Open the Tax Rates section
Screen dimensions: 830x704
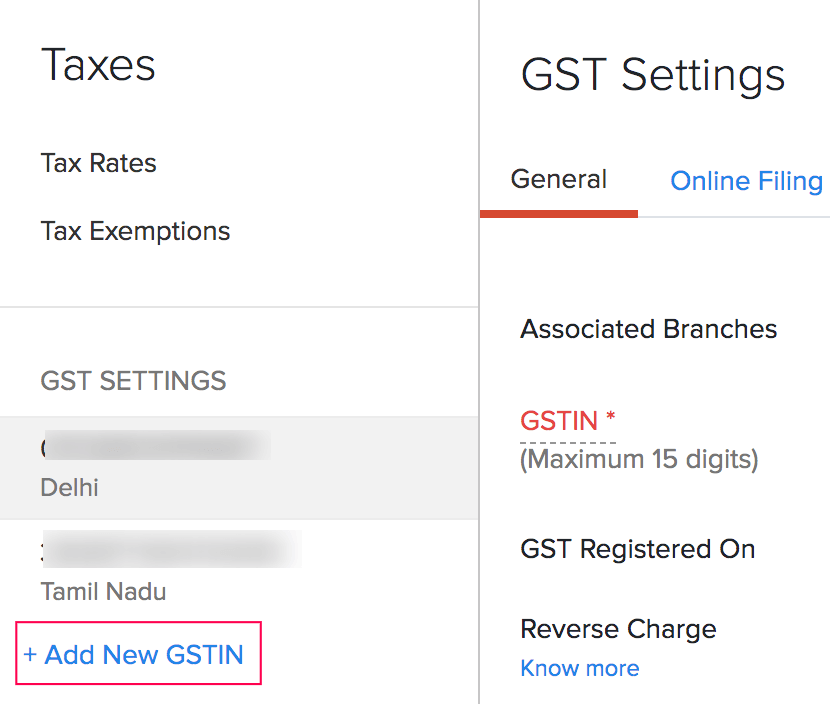point(99,163)
